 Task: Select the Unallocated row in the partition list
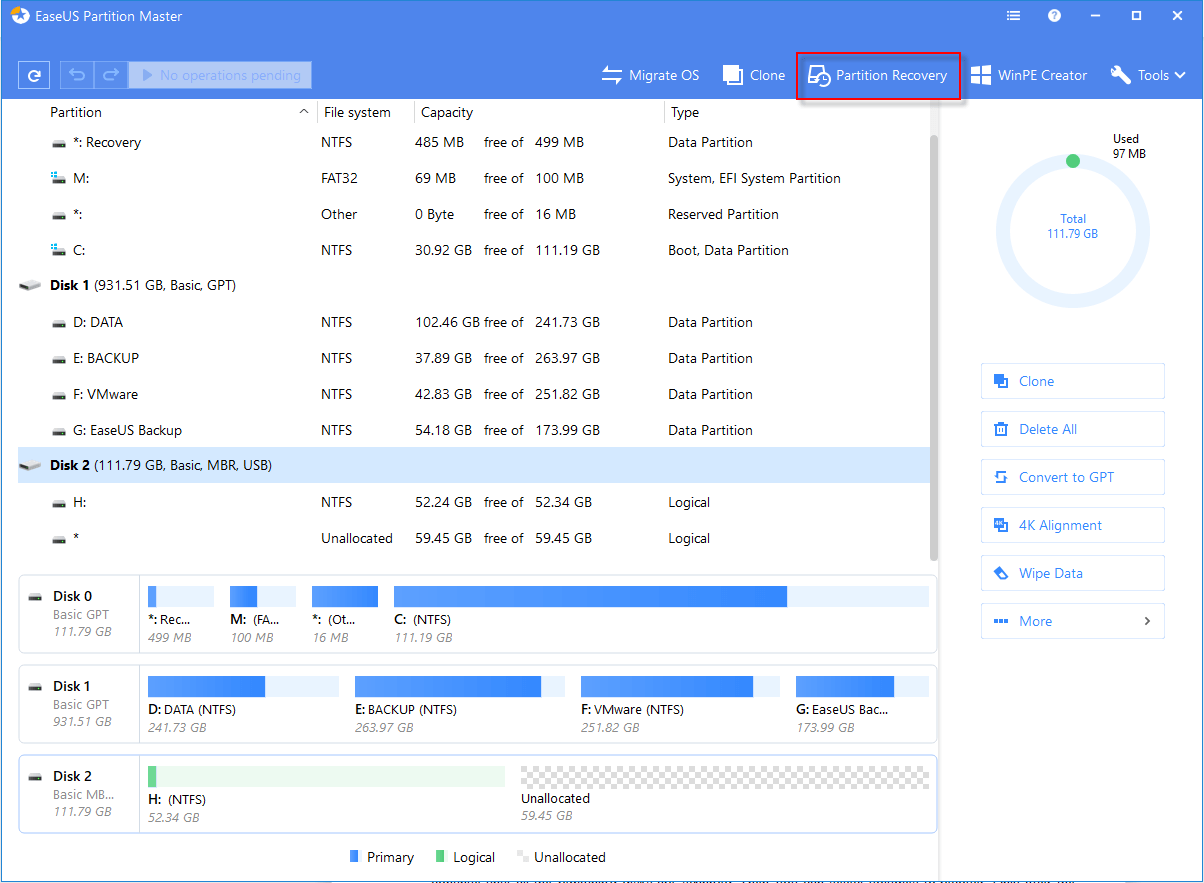pyautogui.click(x=474, y=538)
